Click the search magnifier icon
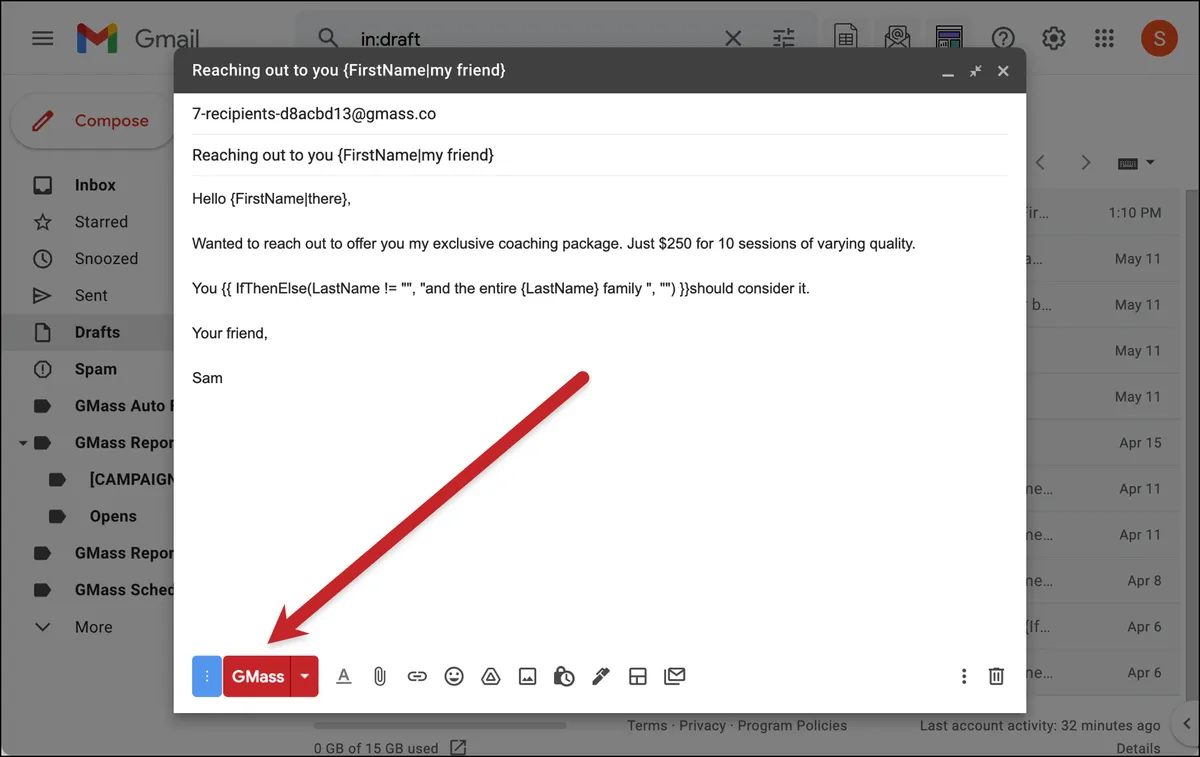This screenshot has height=757, width=1200. [x=328, y=39]
